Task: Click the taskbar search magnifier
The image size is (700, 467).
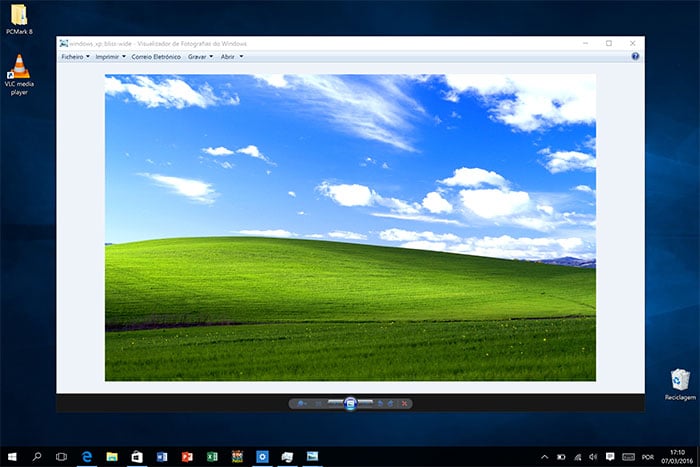Action: (37, 456)
